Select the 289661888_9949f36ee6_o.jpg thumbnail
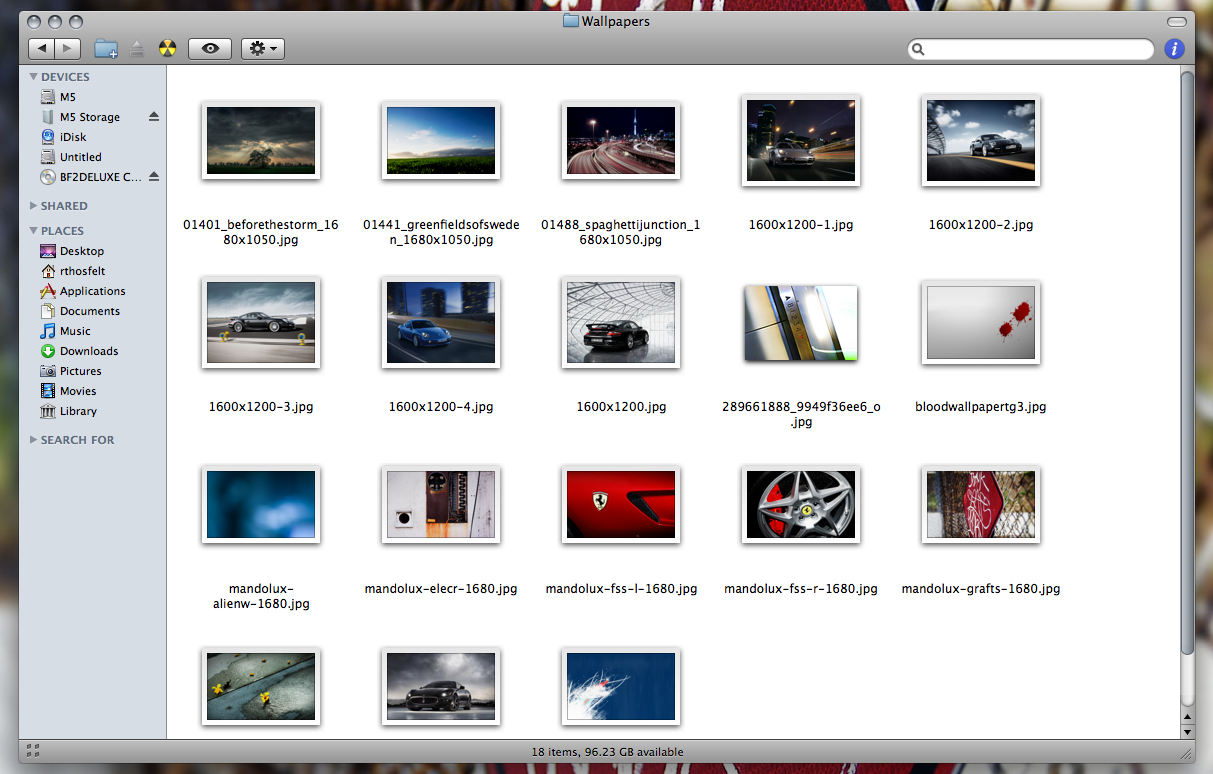Viewport: 1213px width, 774px height. [801, 323]
